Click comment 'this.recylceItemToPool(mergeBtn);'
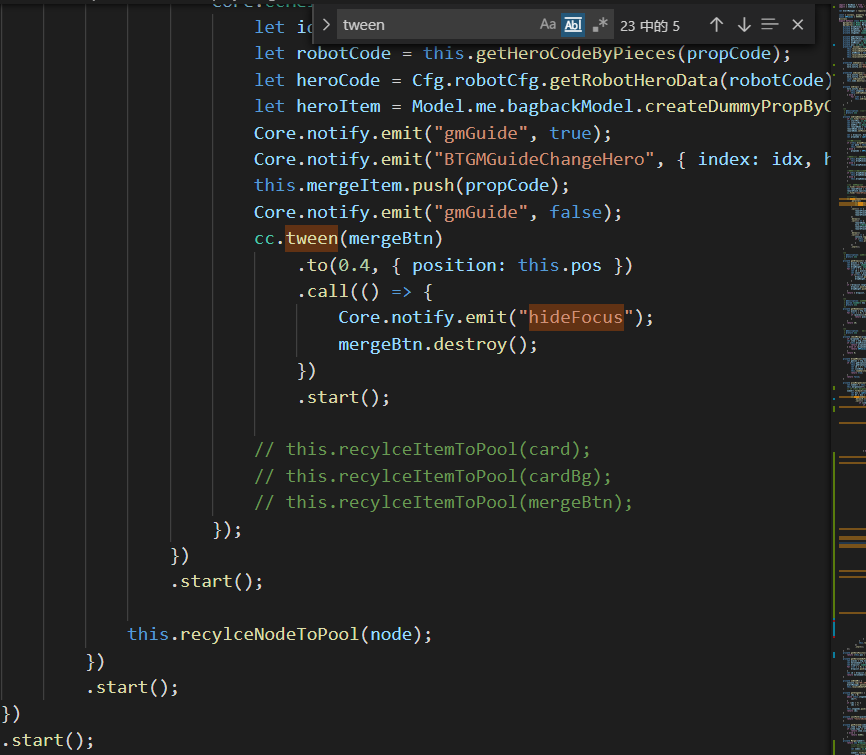Viewport: 866px width, 755px height. 458,503
